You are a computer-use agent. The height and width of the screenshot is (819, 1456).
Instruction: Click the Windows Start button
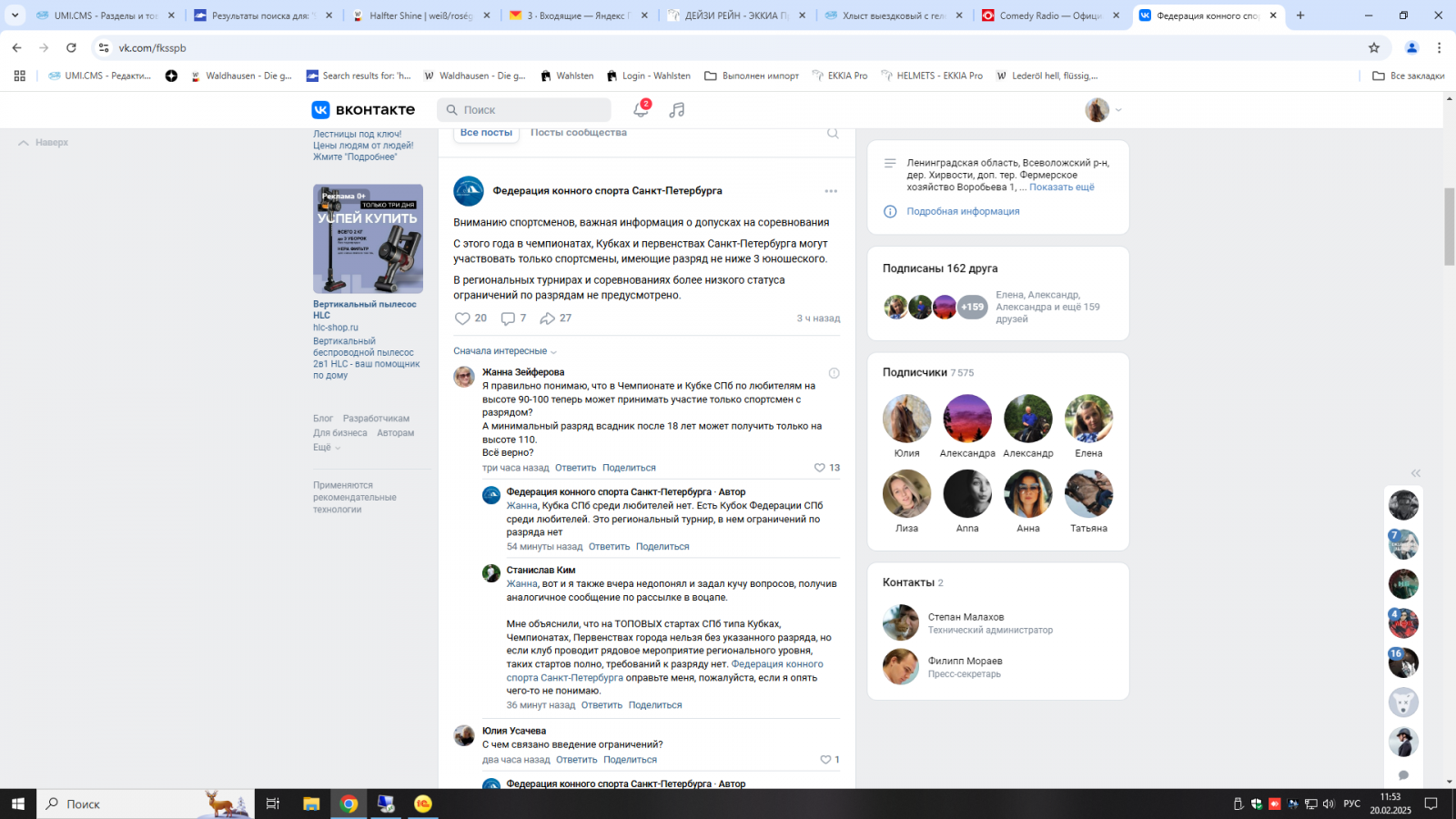coord(17,804)
